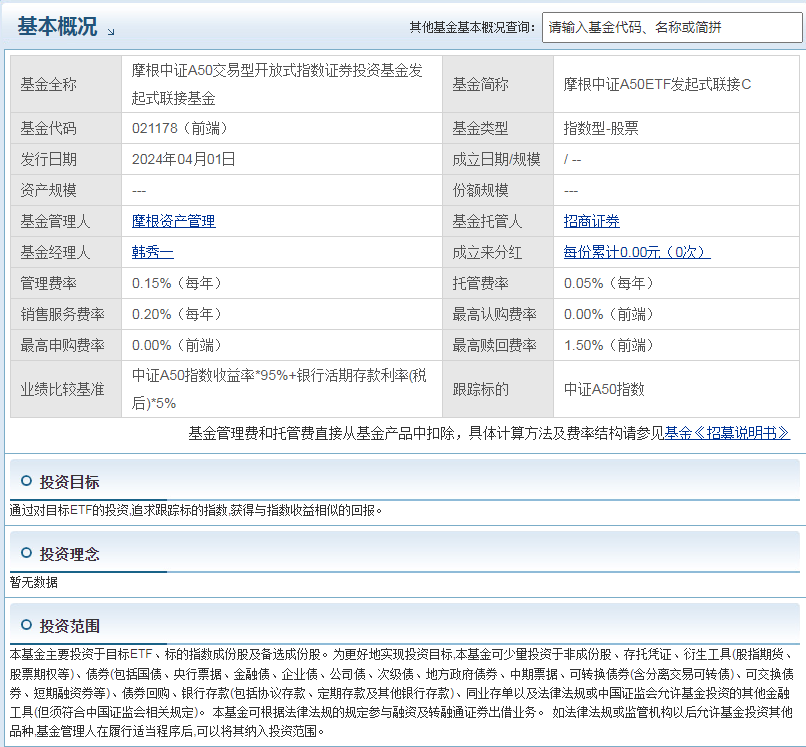This screenshot has width=806, height=747.
Task: Click the 成立来分红 label cell
Action: [x=498, y=252]
